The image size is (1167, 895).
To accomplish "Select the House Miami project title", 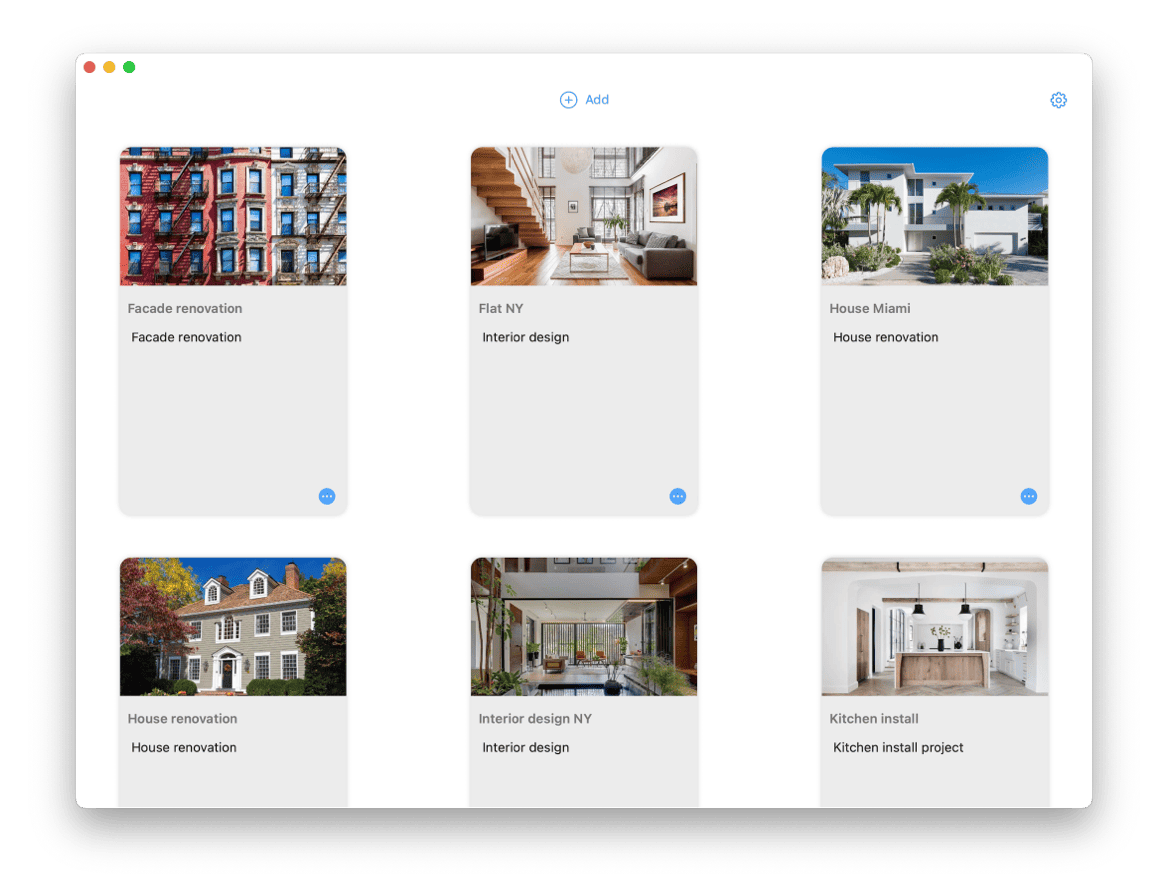I will click(869, 308).
